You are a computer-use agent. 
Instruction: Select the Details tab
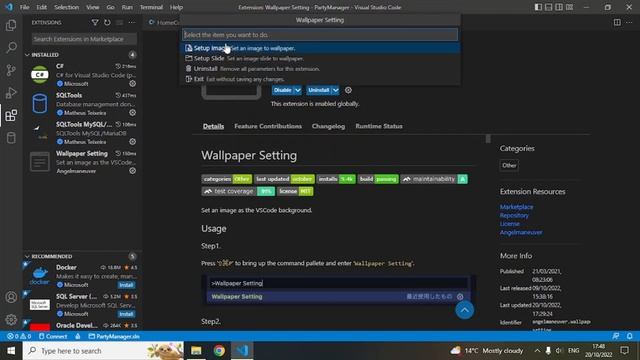[x=213, y=126]
